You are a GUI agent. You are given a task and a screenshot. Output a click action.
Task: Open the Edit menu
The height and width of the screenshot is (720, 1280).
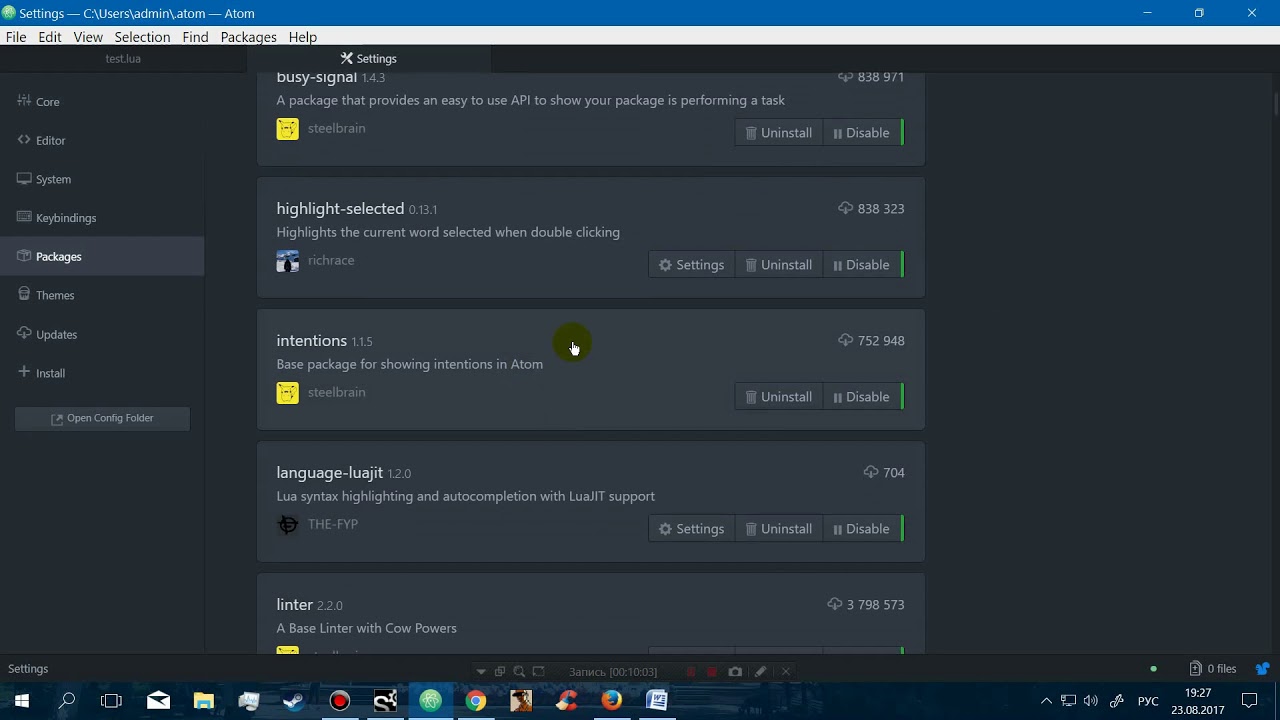[x=50, y=37]
